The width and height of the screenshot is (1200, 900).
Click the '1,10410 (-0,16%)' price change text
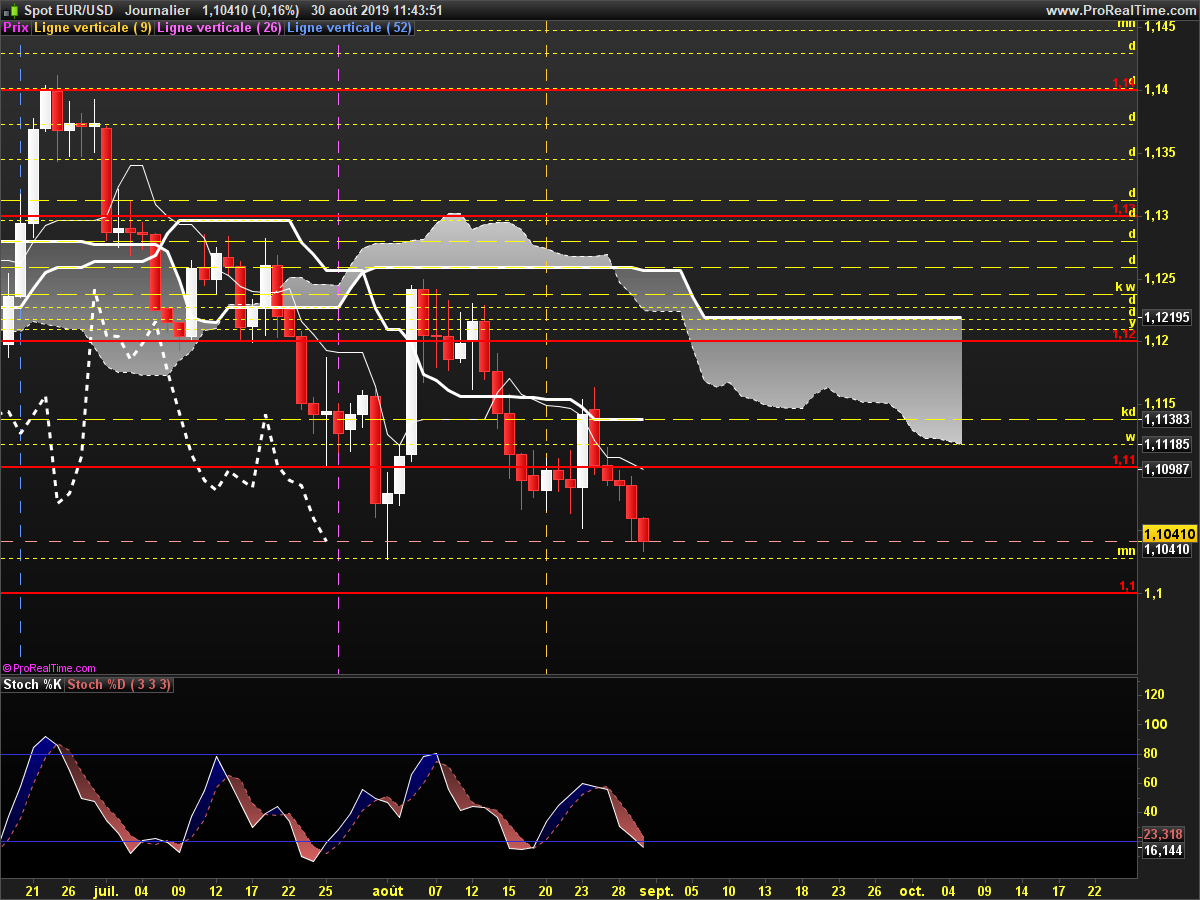[x=251, y=10]
